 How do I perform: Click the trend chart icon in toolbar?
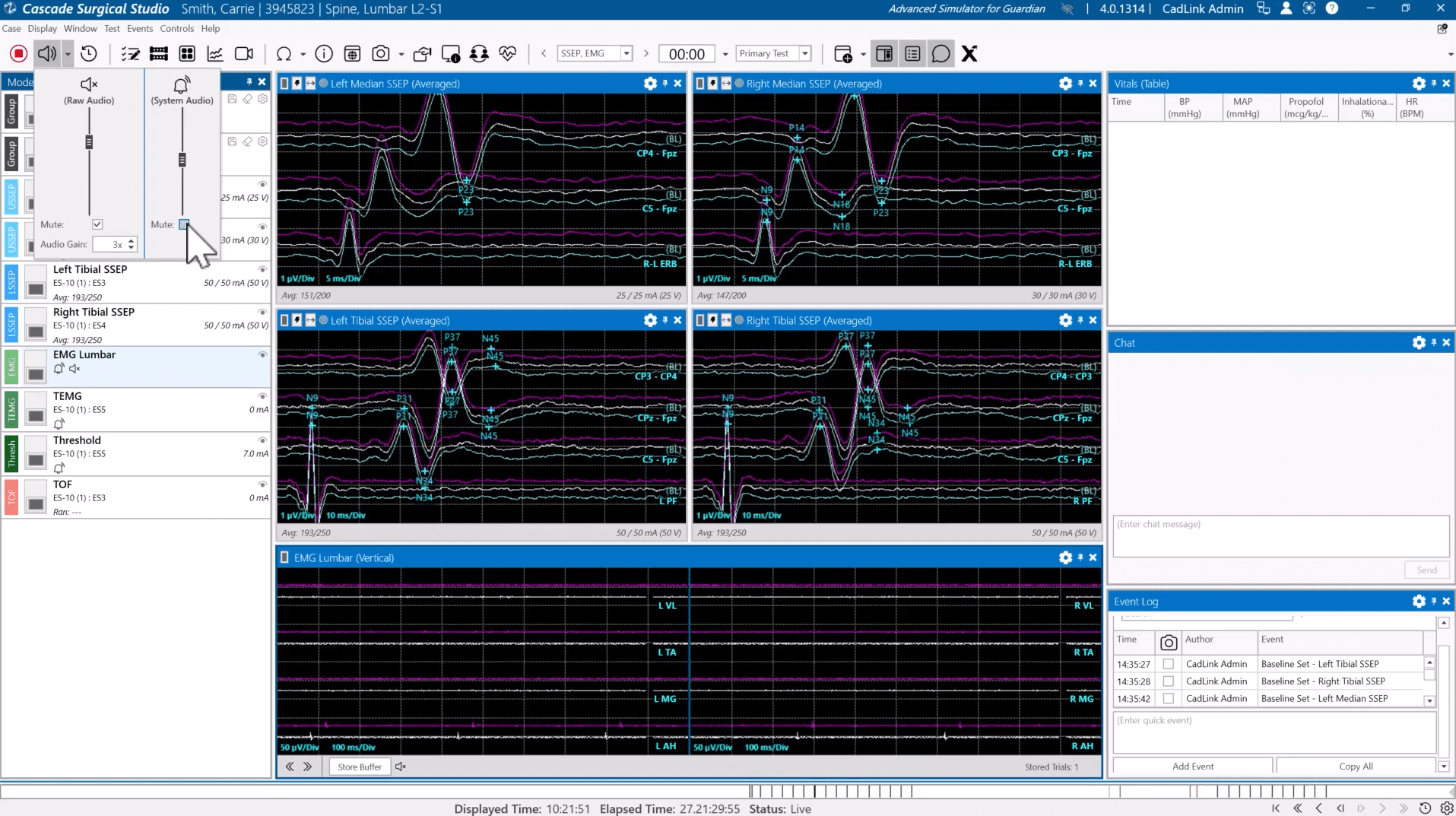[215, 54]
